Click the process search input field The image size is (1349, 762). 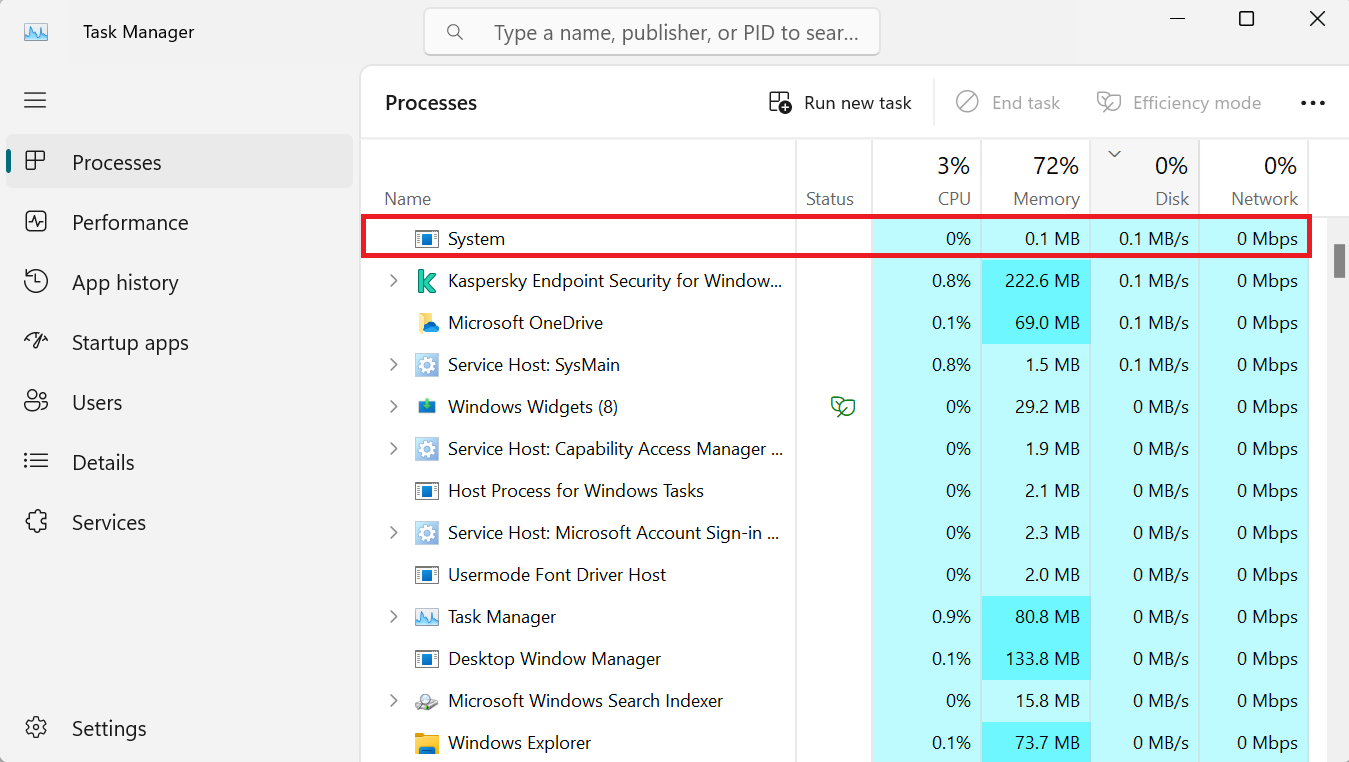click(652, 32)
